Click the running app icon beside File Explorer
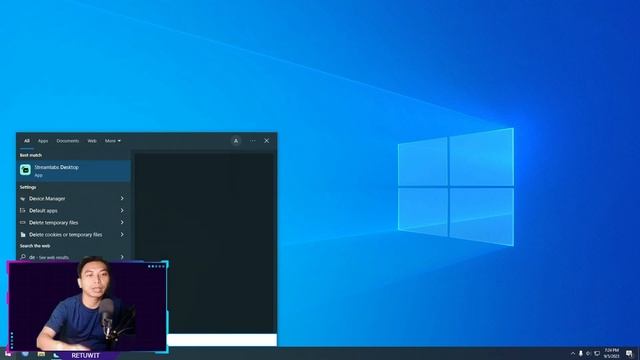Image resolution: width=640 pixels, height=360 pixels. 56,355
